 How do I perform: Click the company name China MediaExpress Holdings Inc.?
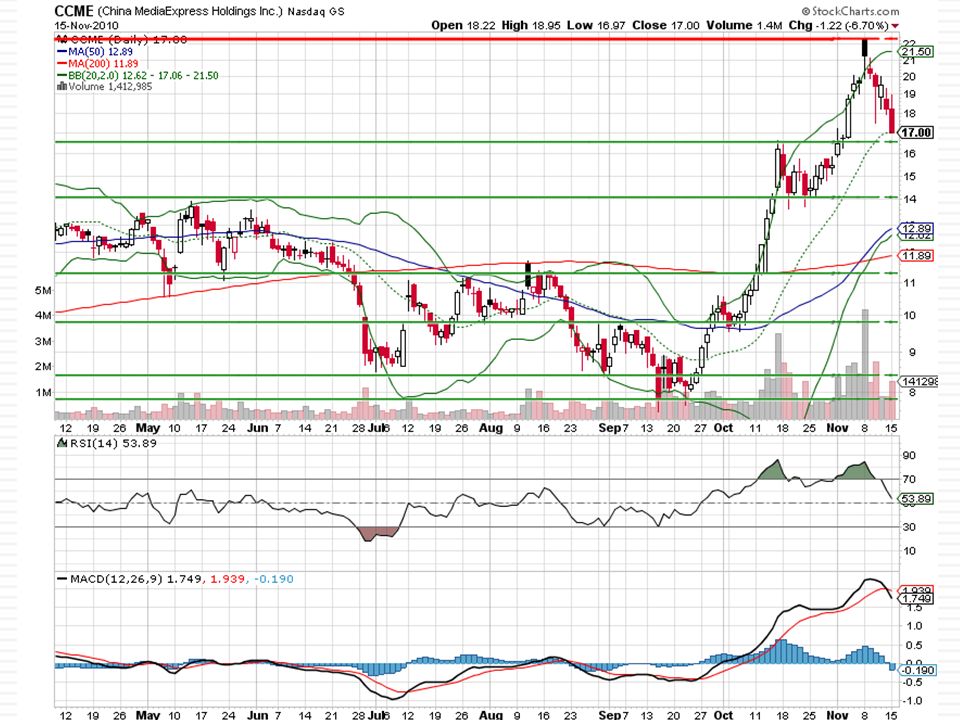[189, 12]
